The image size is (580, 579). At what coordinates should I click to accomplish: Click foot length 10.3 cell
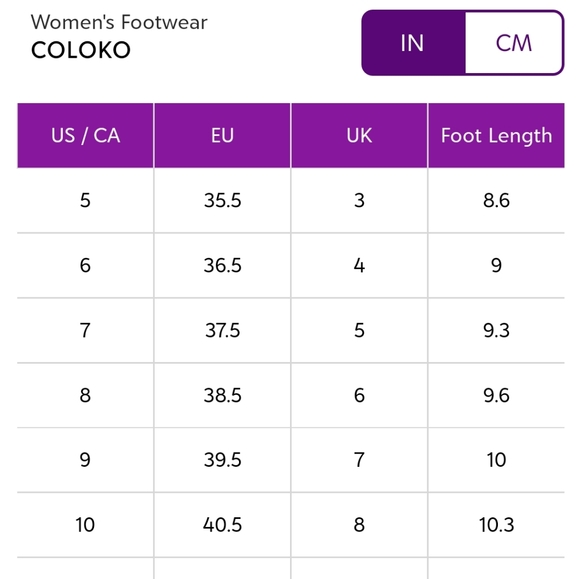pyautogui.click(x=496, y=525)
